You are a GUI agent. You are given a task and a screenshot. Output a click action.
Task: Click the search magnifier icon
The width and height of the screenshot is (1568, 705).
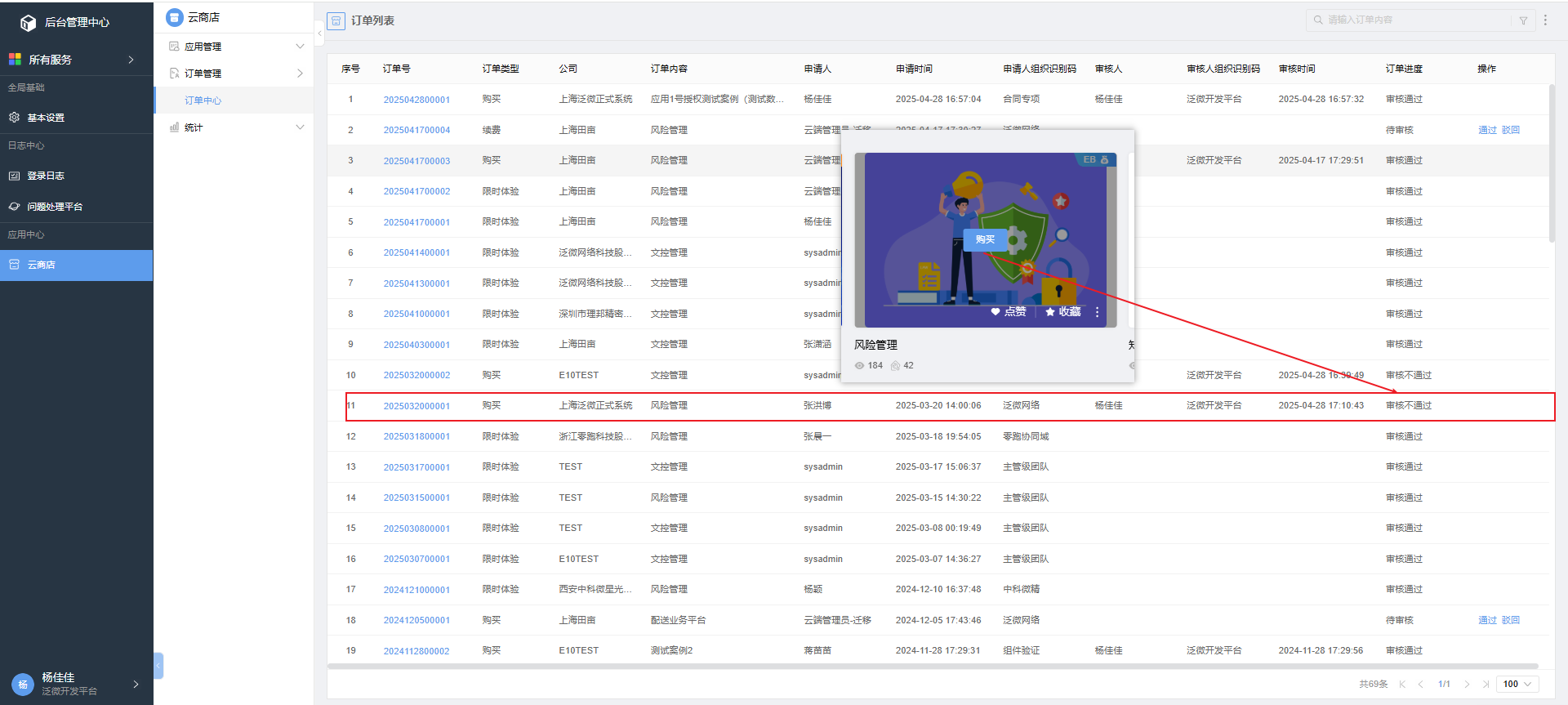(1318, 20)
